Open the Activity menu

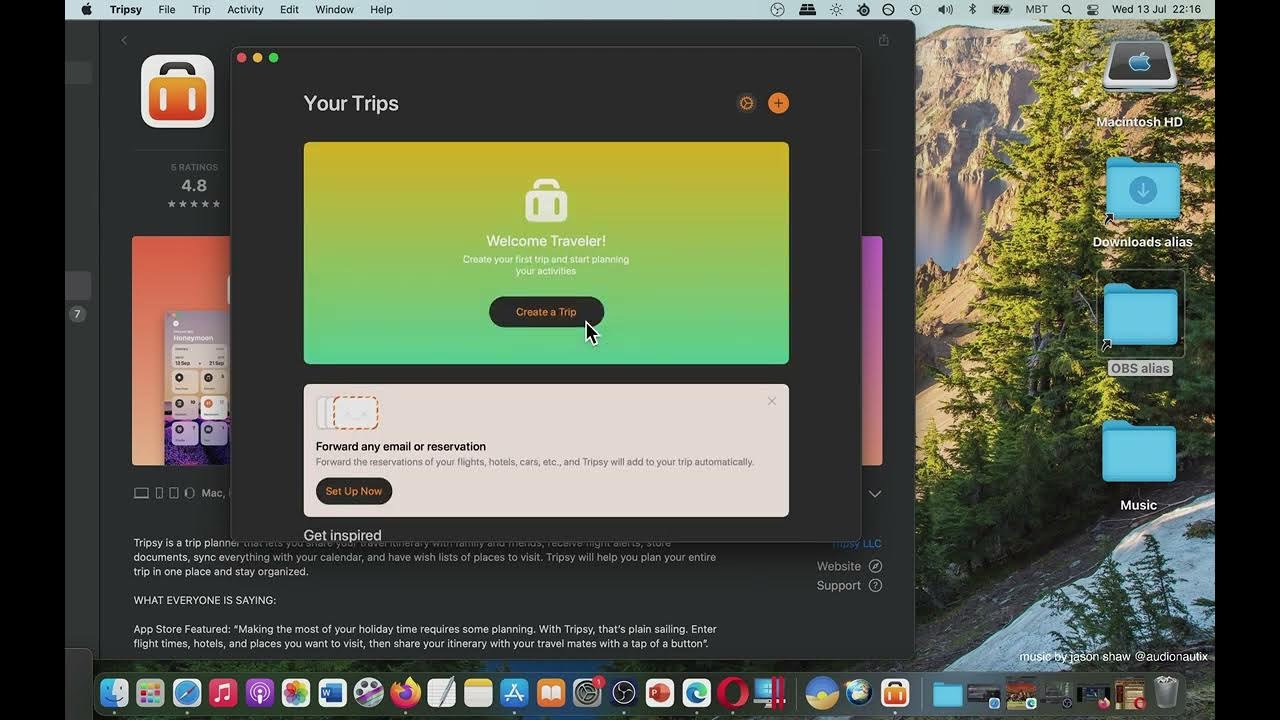[x=245, y=9]
